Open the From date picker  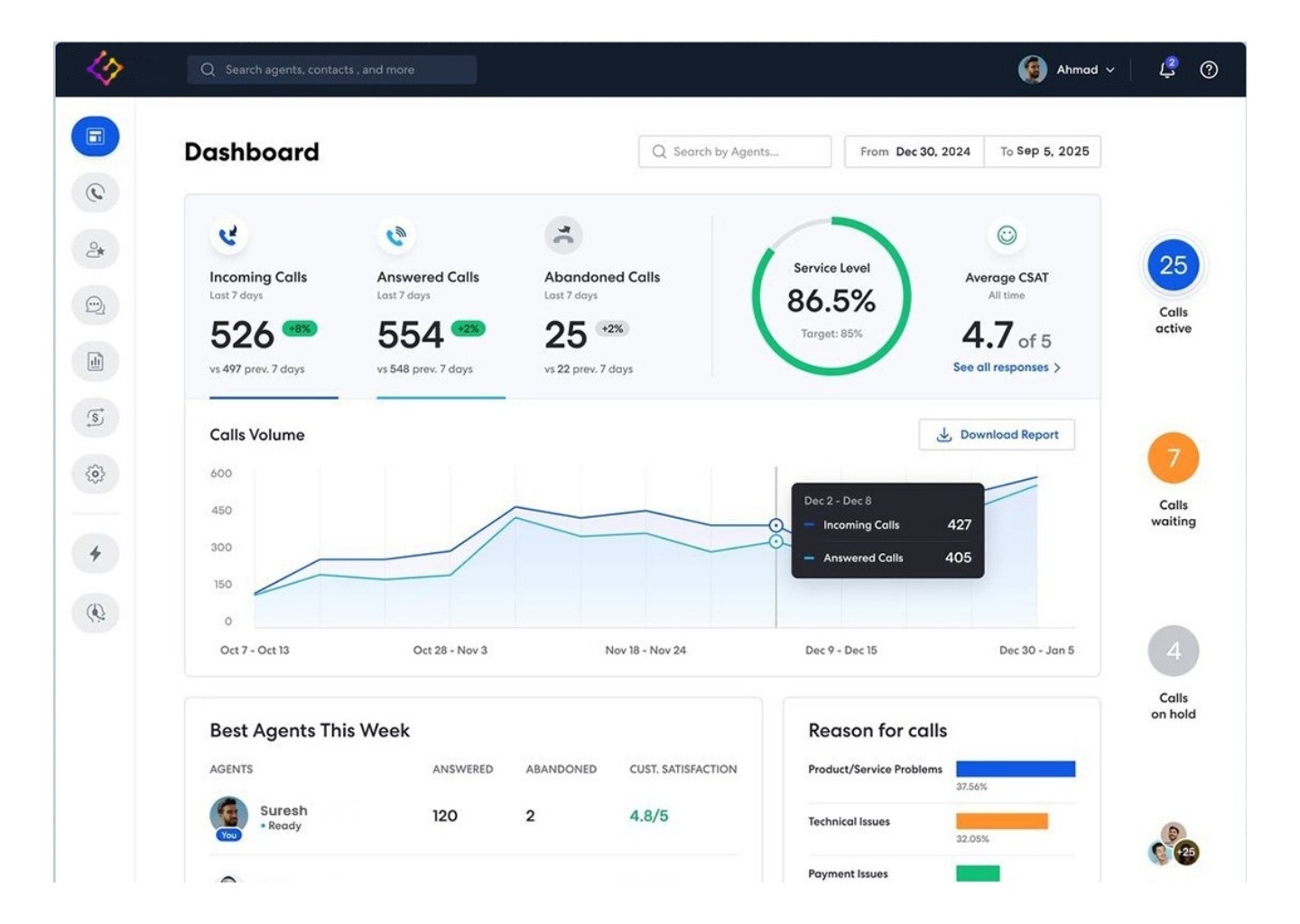(x=915, y=152)
